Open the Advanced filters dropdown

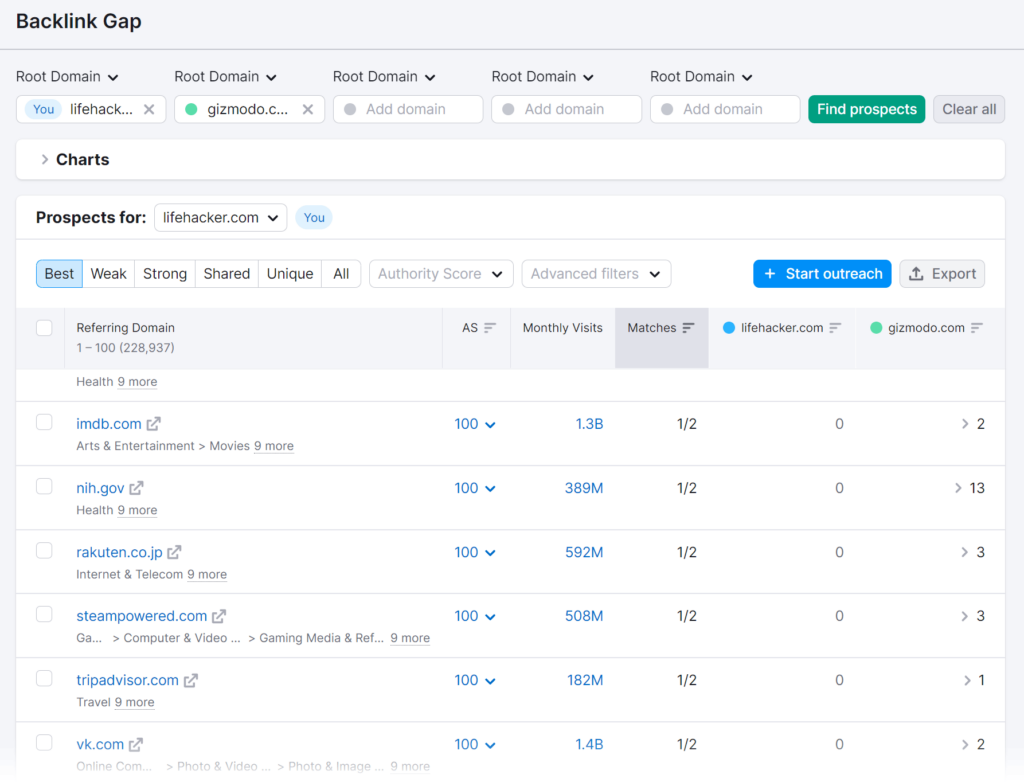click(596, 274)
